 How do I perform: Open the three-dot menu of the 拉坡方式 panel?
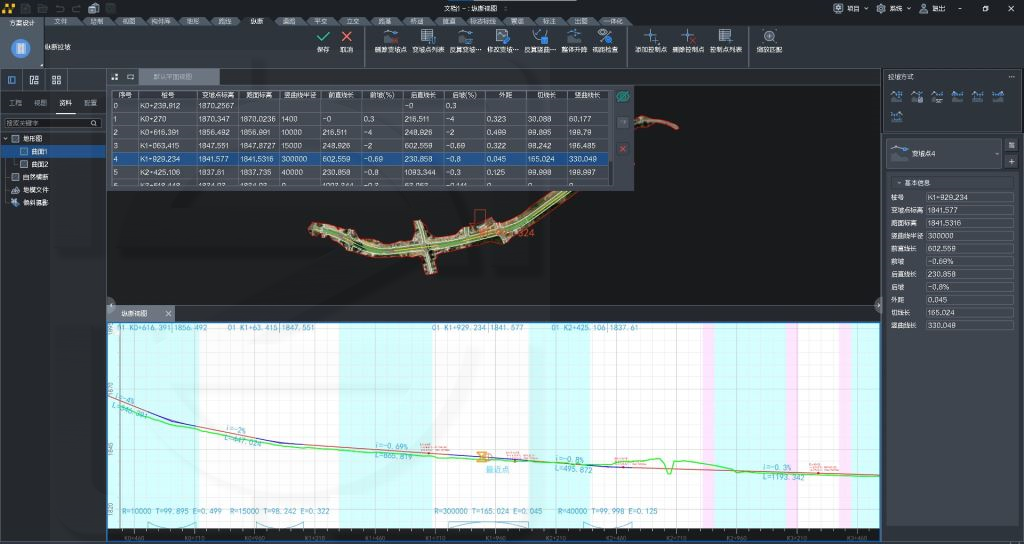(x=1012, y=76)
